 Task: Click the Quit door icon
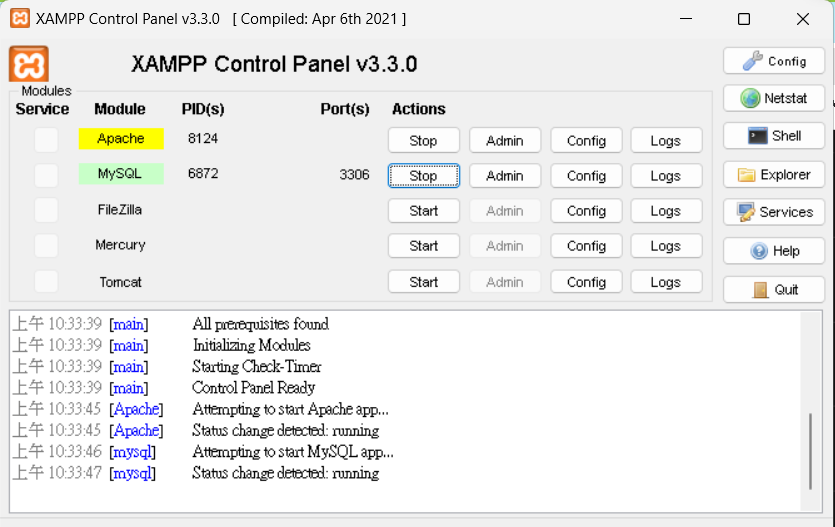(x=760, y=290)
